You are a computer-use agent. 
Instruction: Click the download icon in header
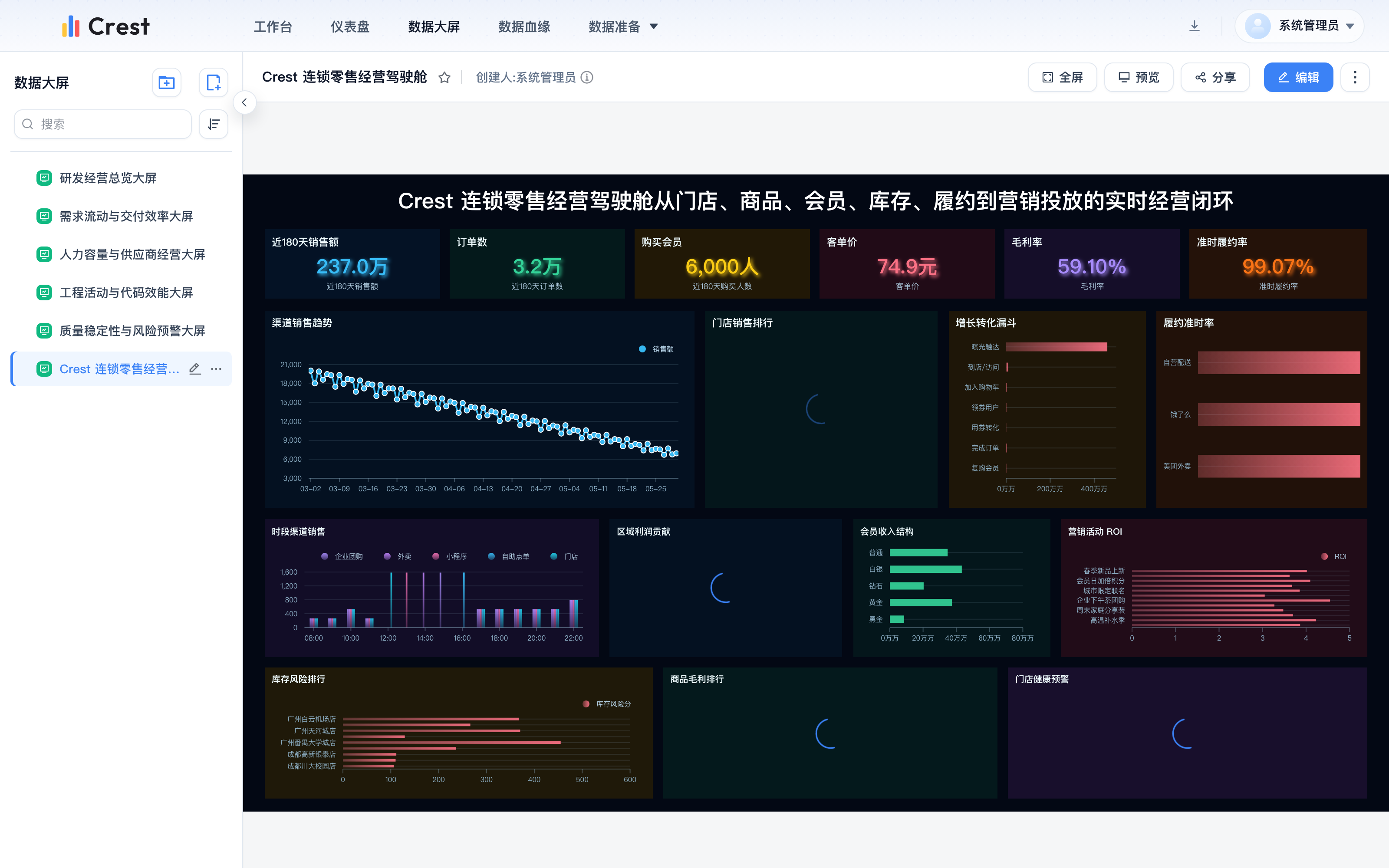coord(1195,26)
